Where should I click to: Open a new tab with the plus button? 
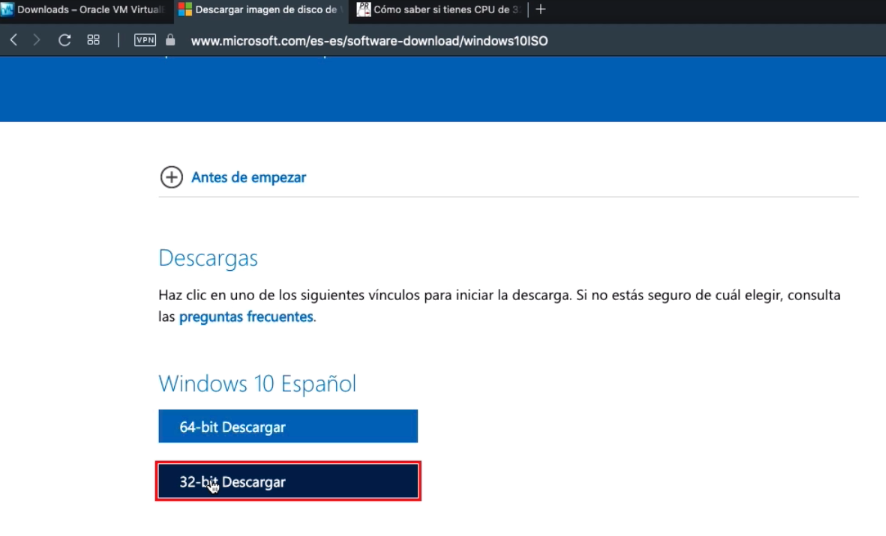point(541,10)
